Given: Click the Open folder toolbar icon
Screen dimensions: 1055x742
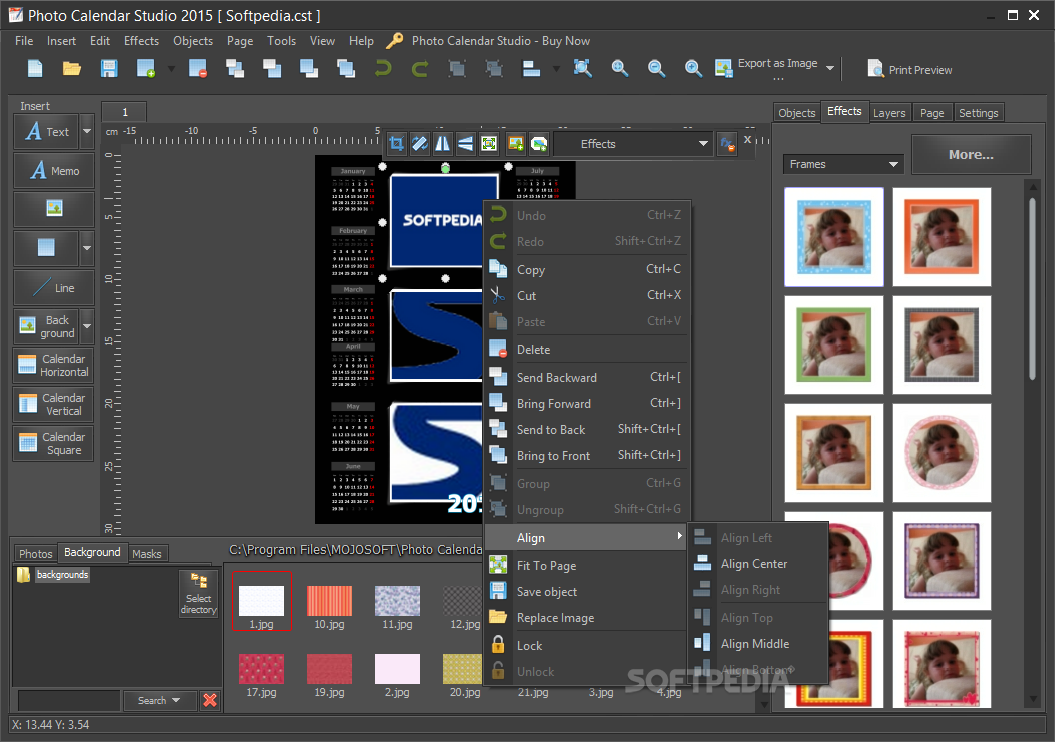Looking at the screenshot, I should (72, 69).
